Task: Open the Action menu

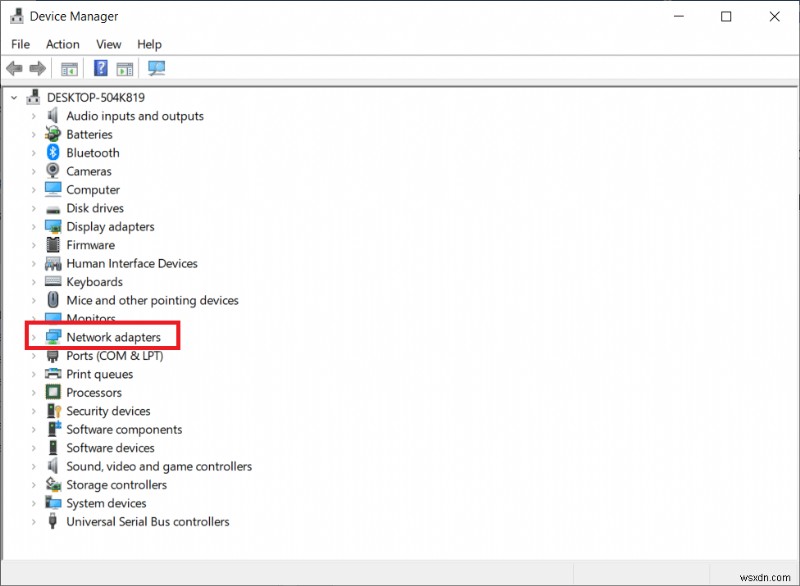Action: pyautogui.click(x=62, y=44)
